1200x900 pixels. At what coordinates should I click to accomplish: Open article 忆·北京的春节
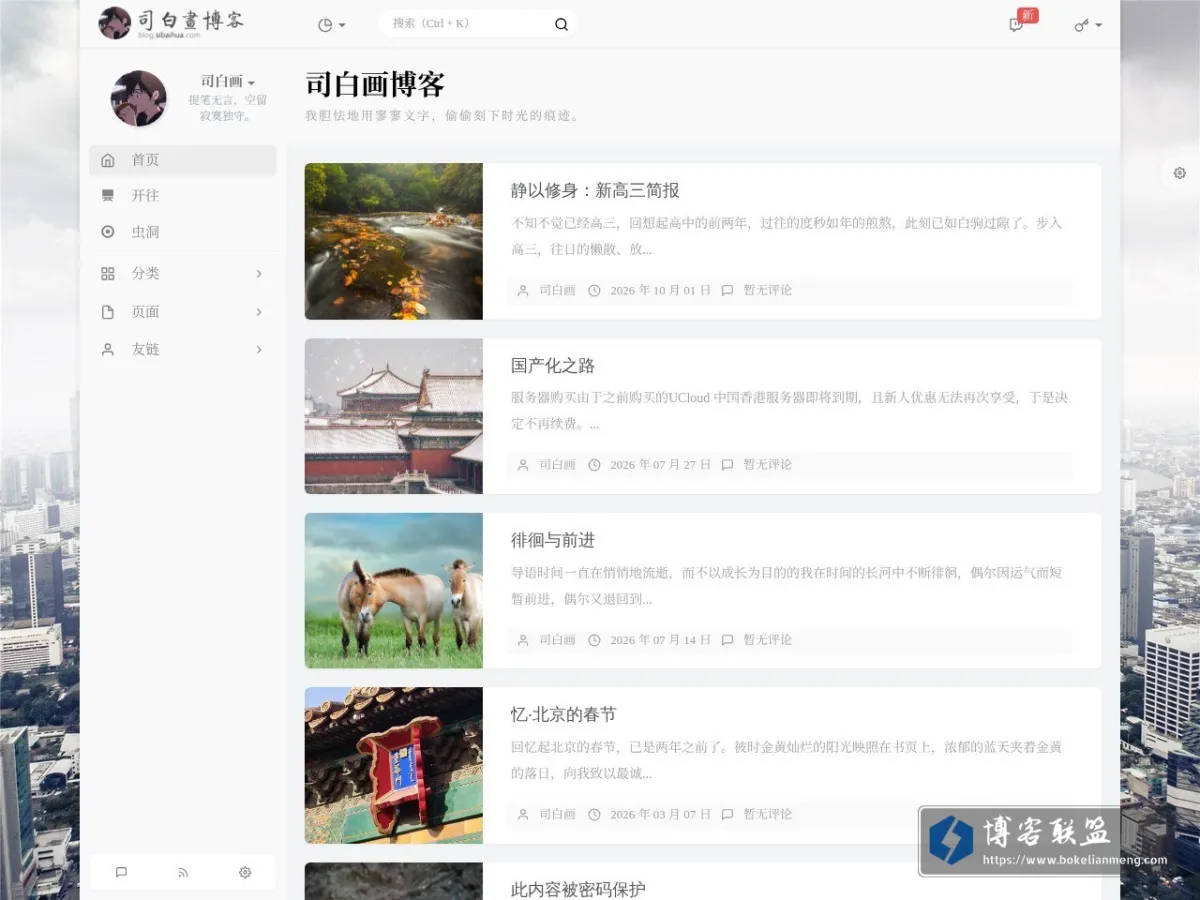point(563,715)
